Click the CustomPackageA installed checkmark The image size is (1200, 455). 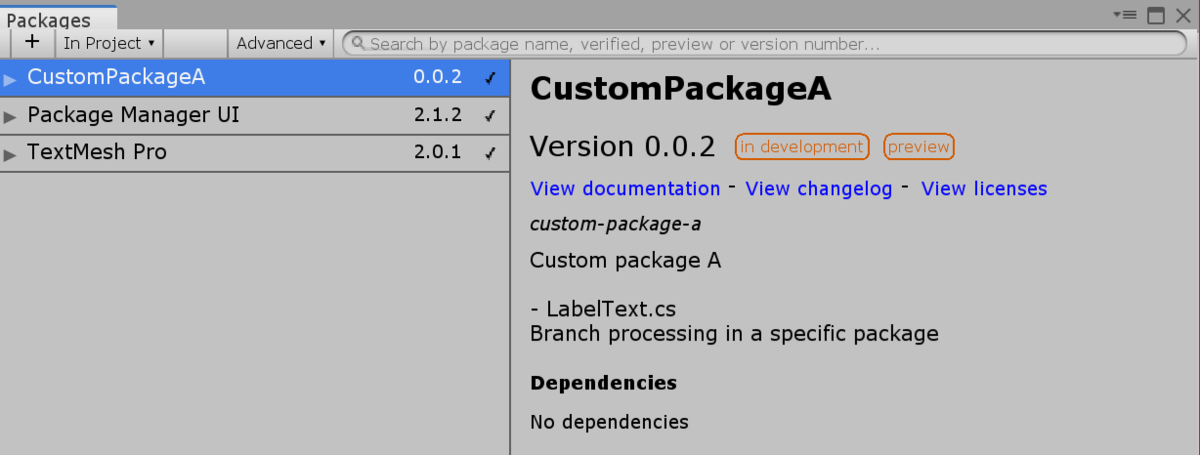click(489, 77)
